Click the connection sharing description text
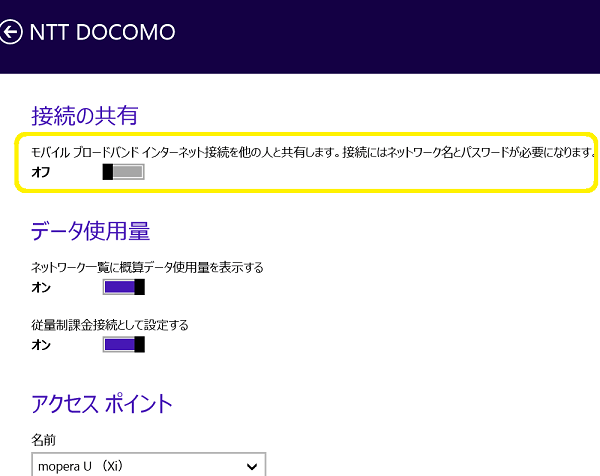Screen dimensions: 600x476 click(313, 152)
